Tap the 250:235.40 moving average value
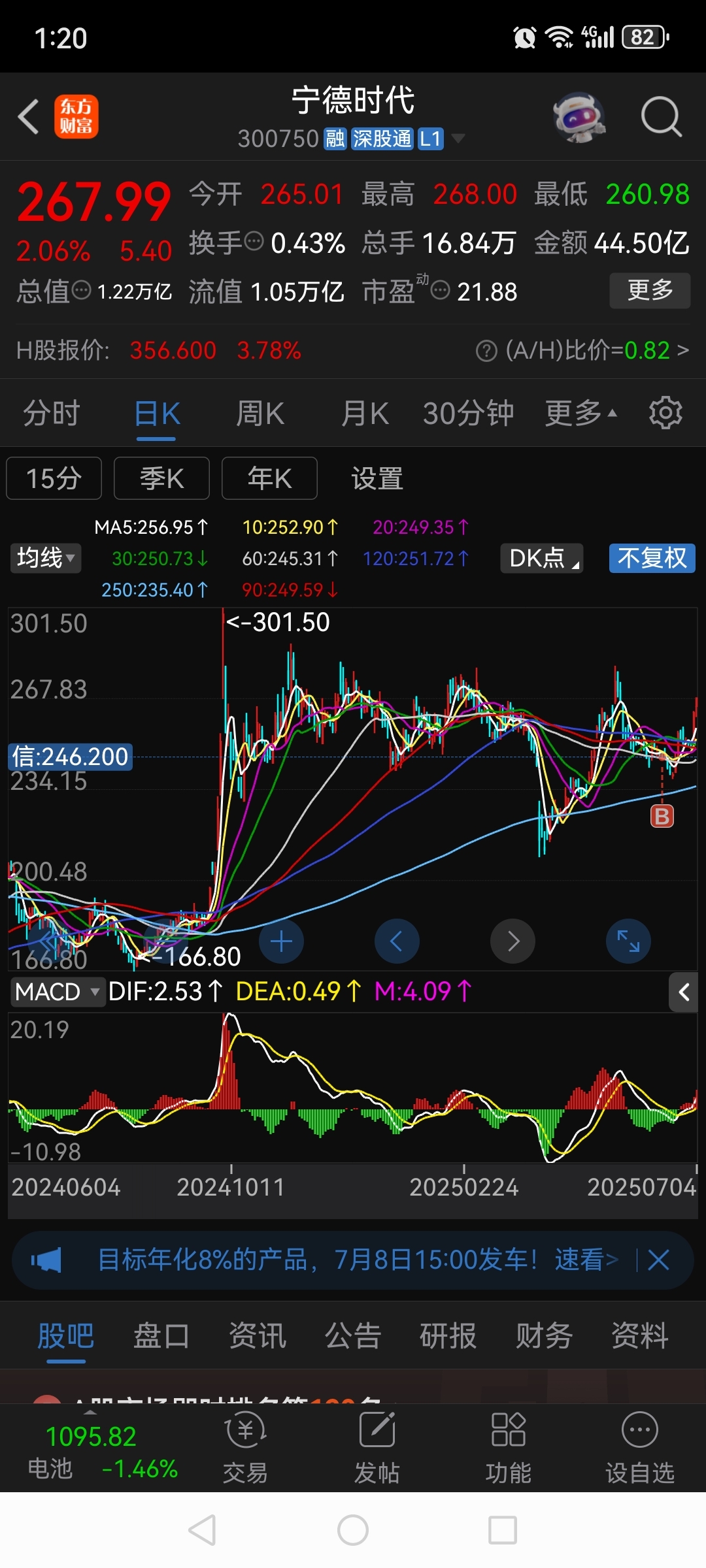Viewport: 706px width, 1568px height. [154, 590]
